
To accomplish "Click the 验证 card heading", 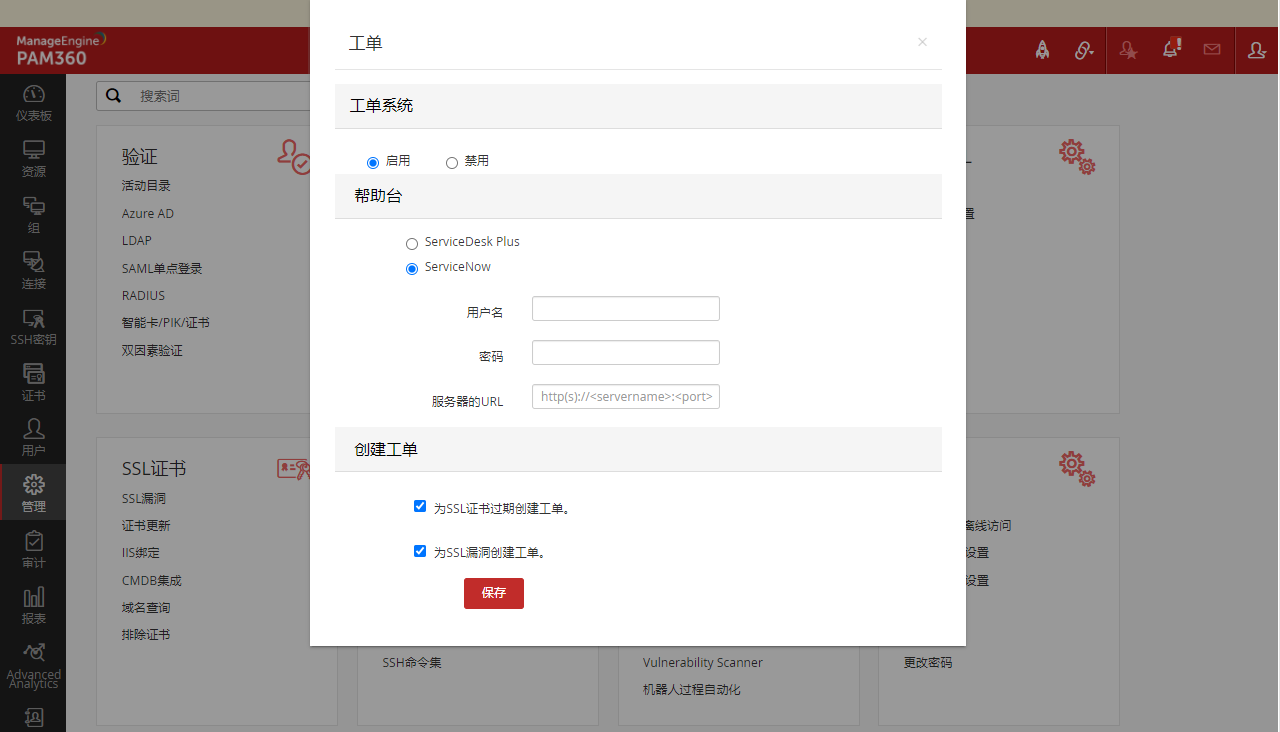I will tap(140, 157).
